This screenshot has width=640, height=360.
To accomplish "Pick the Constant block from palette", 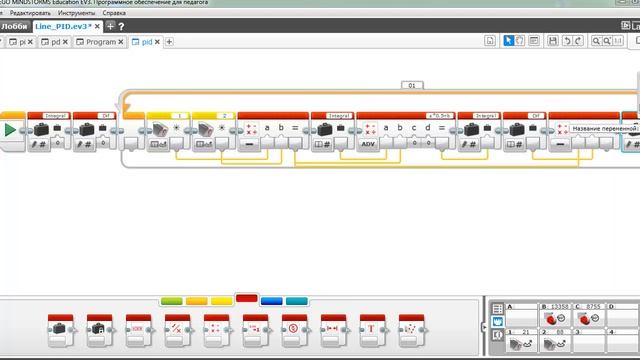I will [x=99, y=330].
